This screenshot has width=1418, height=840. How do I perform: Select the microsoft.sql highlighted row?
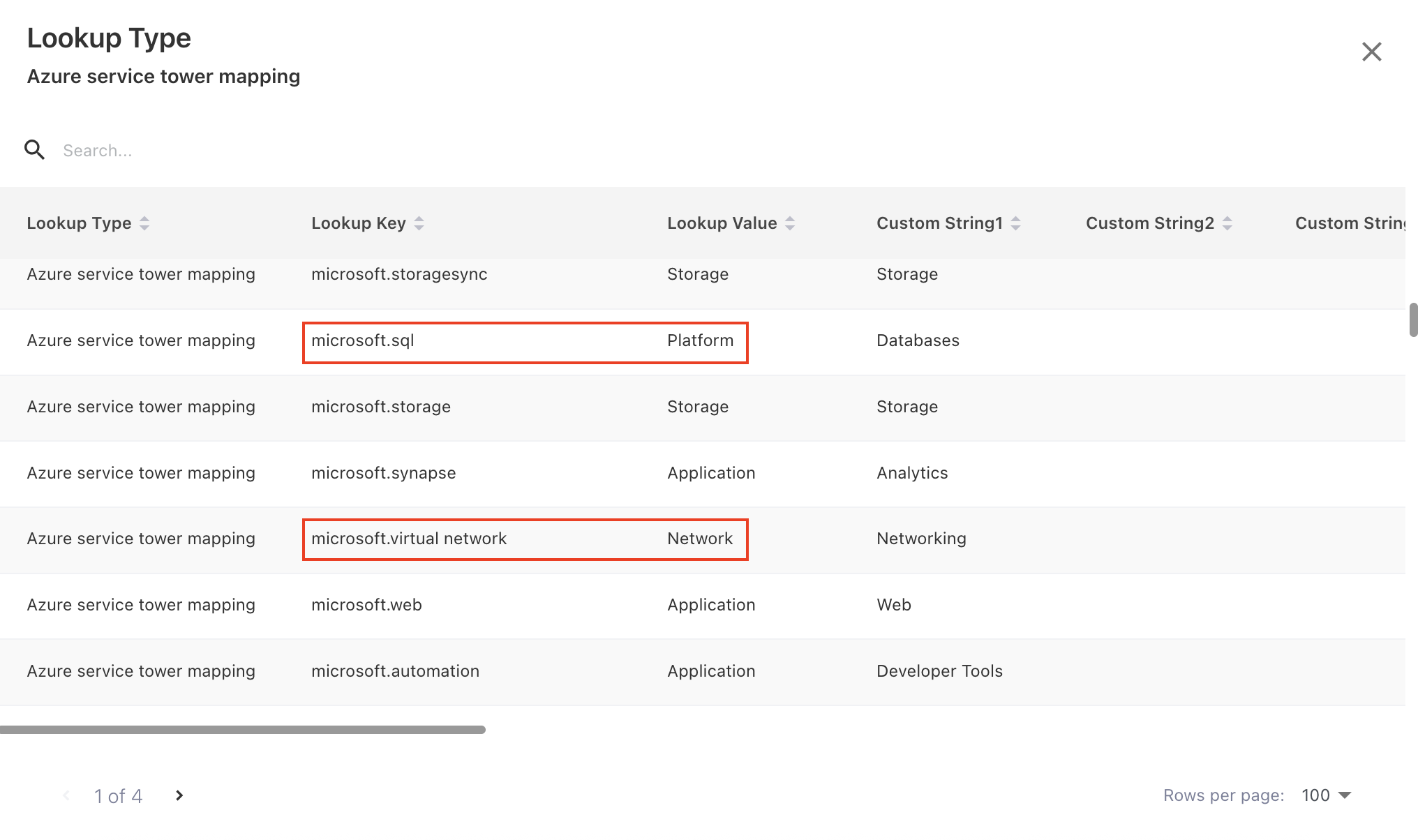pos(525,342)
